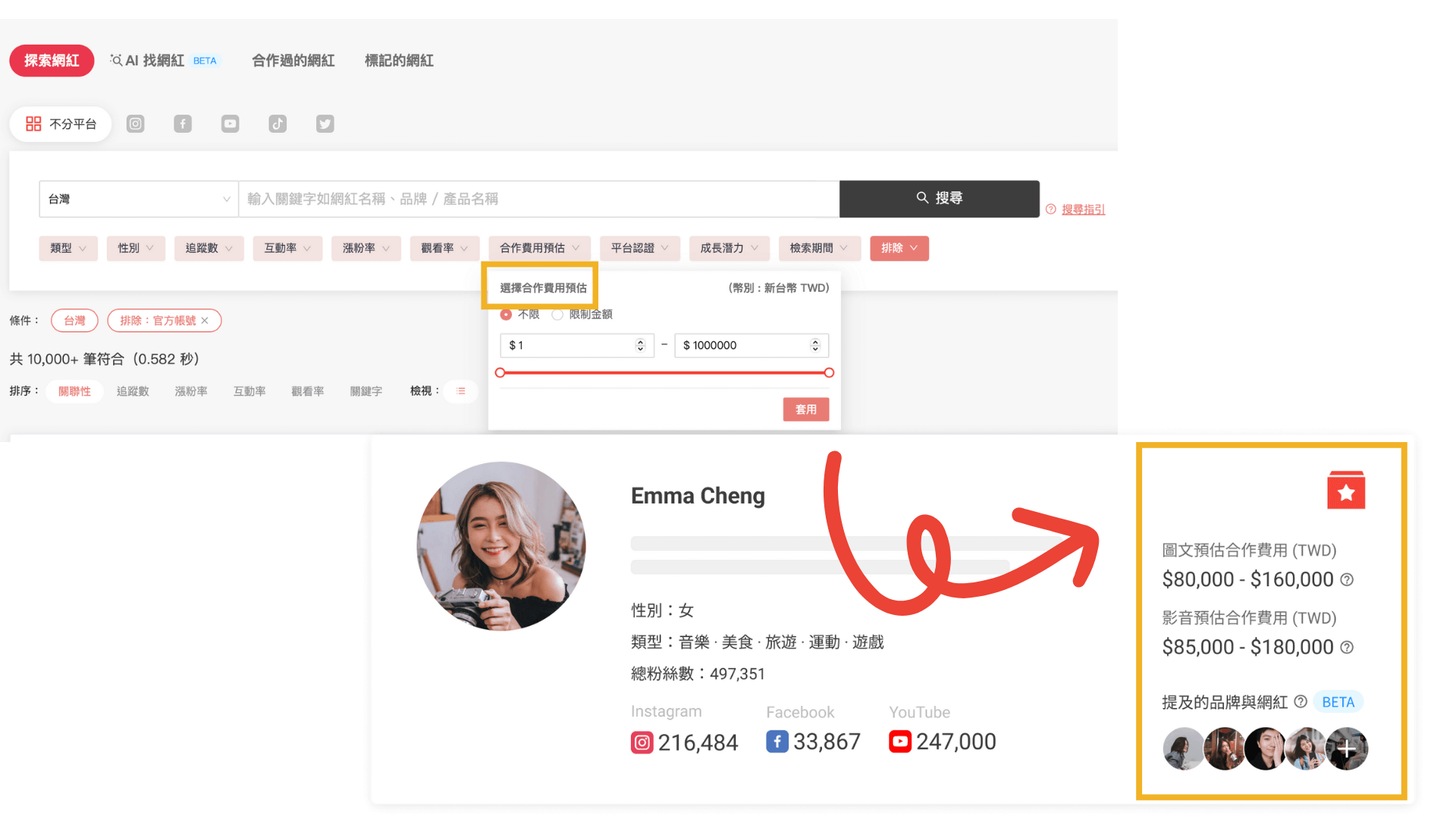Select the Instagram platform filter icon
Viewport: 1456px width, 819px height.
click(x=135, y=124)
